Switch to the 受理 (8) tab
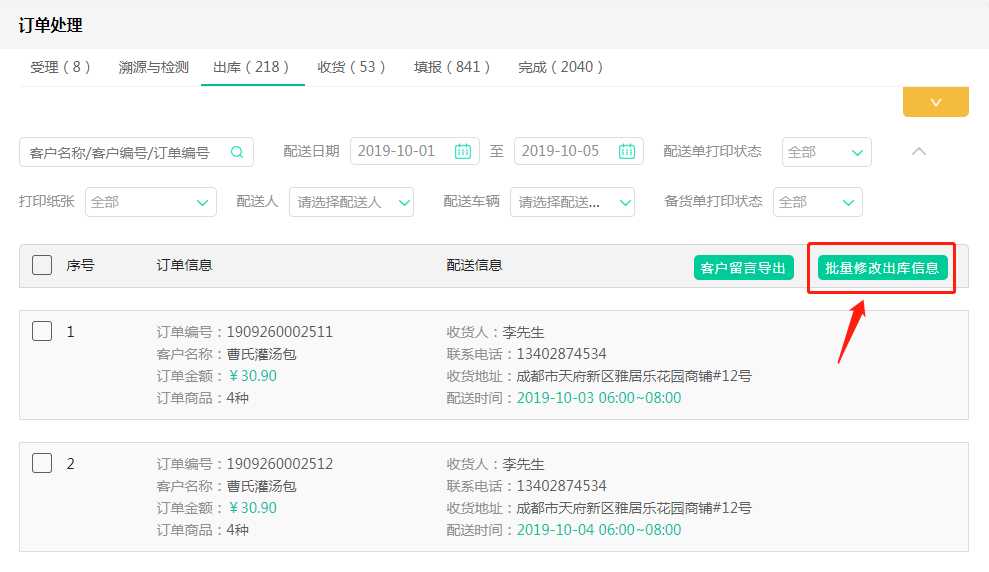Screen dimensions: 989x572 click(x=60, y=67)
